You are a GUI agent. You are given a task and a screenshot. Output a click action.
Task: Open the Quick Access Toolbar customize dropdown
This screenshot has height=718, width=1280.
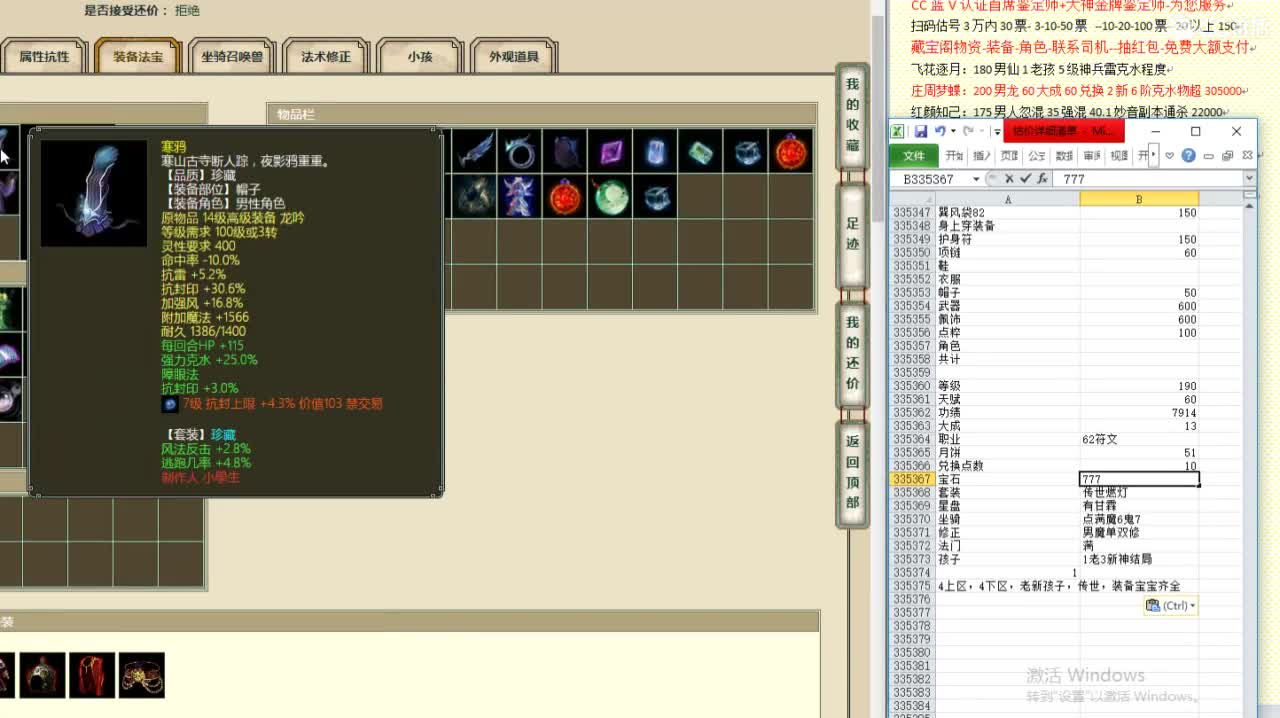(996, 131)
